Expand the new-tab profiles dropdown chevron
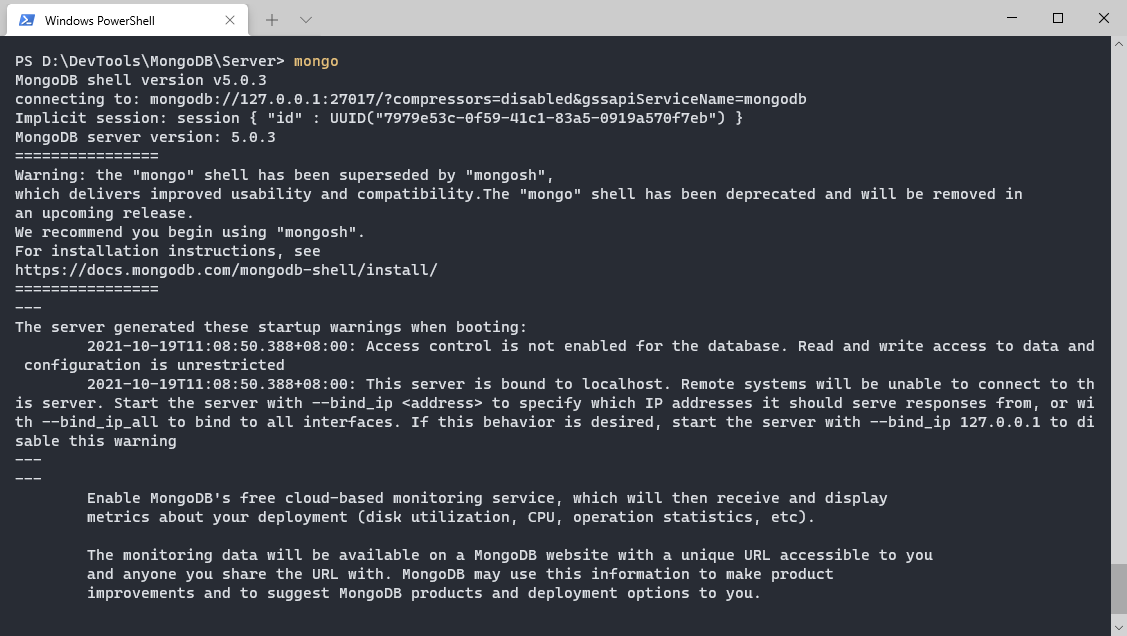The image size is (1127, 636). [306, 20]
